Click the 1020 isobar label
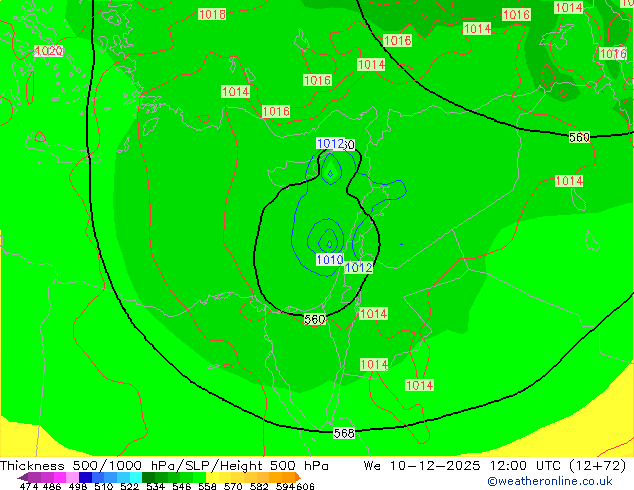 pyautogui.click(x=49, y=51)
